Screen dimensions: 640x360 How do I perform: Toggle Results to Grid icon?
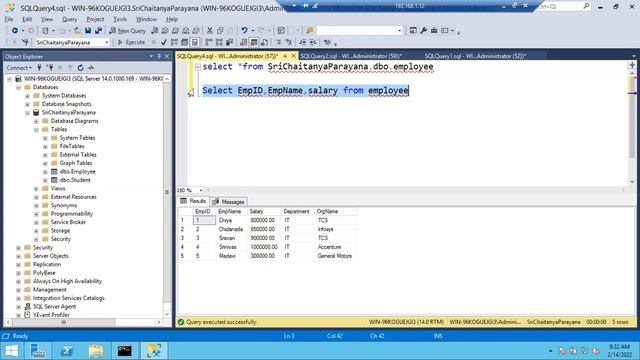pyautogui.click(x=254, y=42)
